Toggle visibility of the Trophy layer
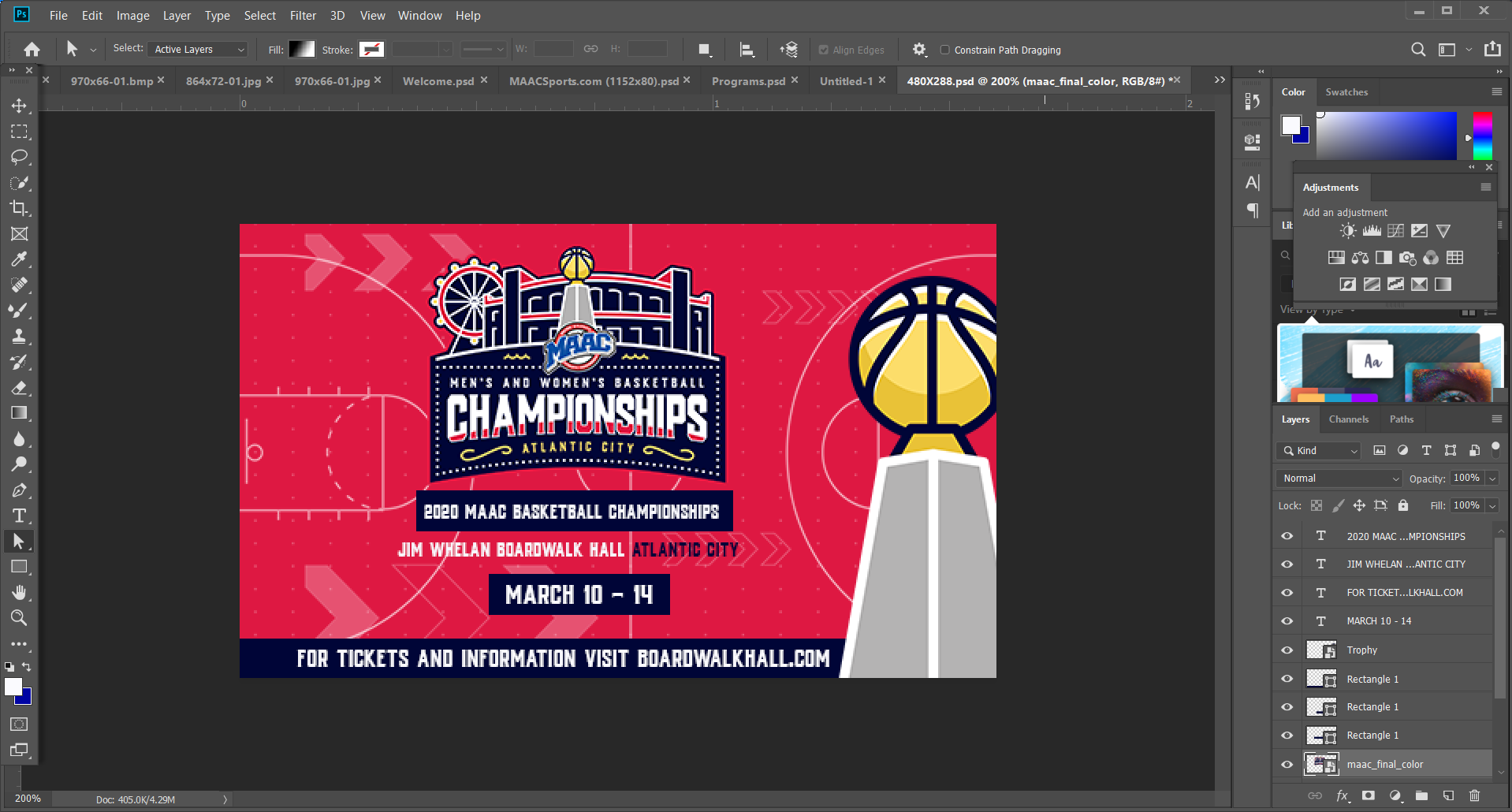Screen dimensions: 1512x812 coord(1287,650)
